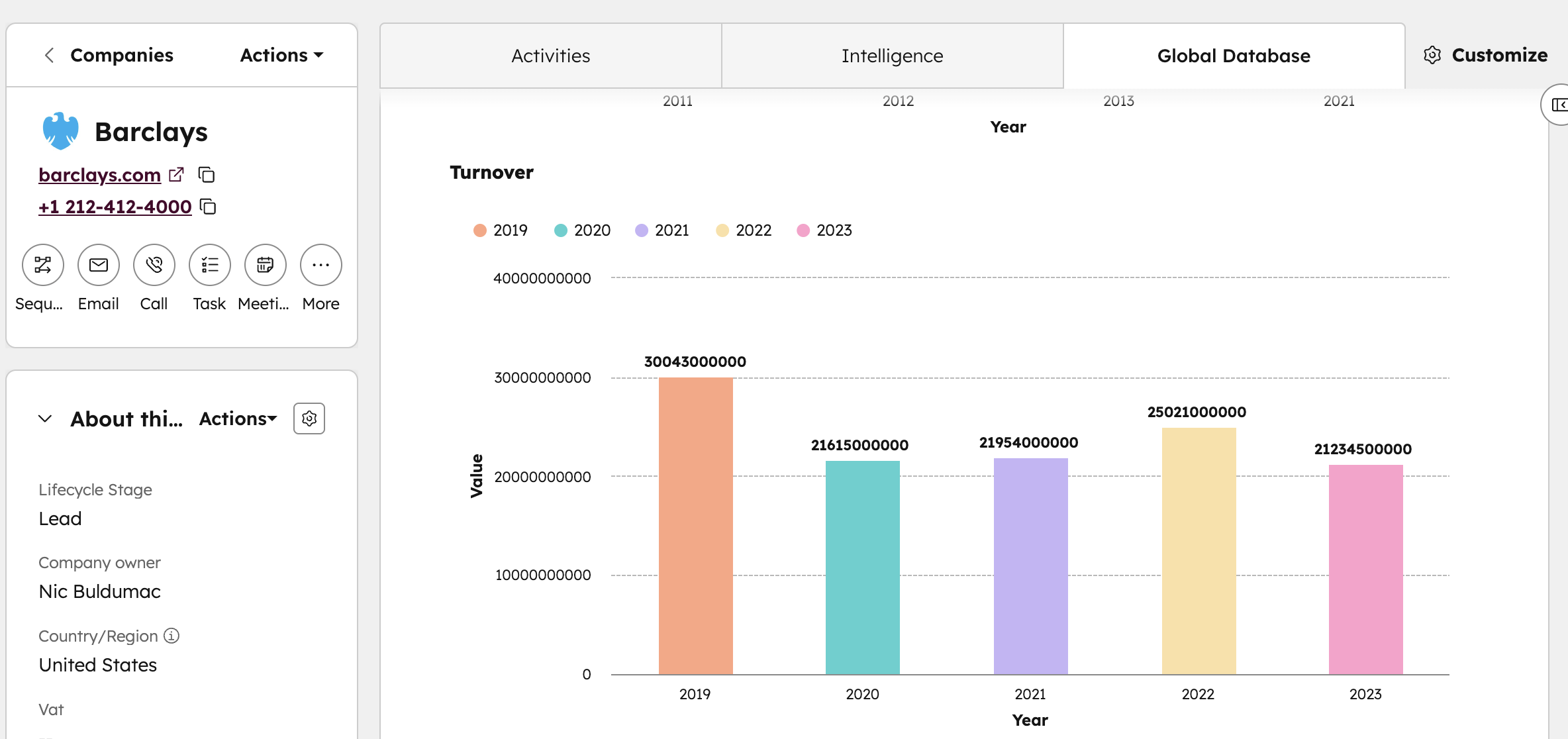Open the Actions dropdown next to Companies
1568x739 pixels.
click(282, 55)
